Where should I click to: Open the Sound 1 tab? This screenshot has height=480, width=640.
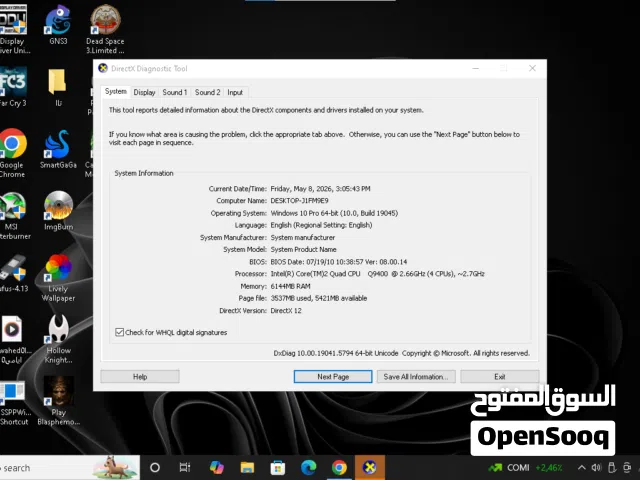[x=175, y=92]
